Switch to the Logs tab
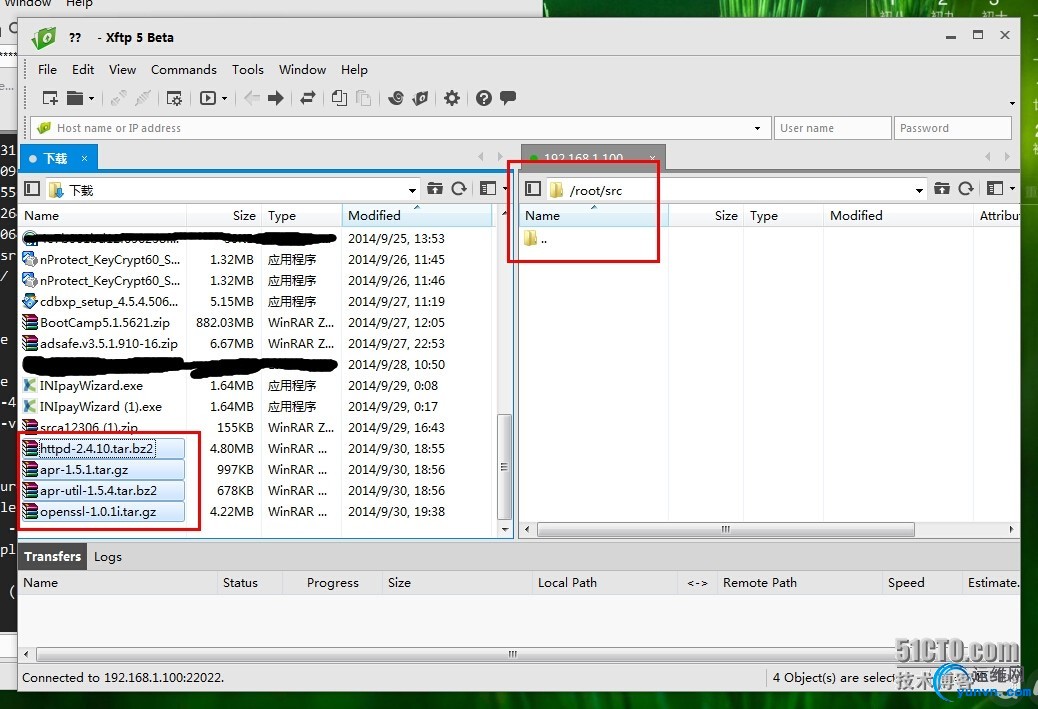1038x709 pixels. coord(107,557)
